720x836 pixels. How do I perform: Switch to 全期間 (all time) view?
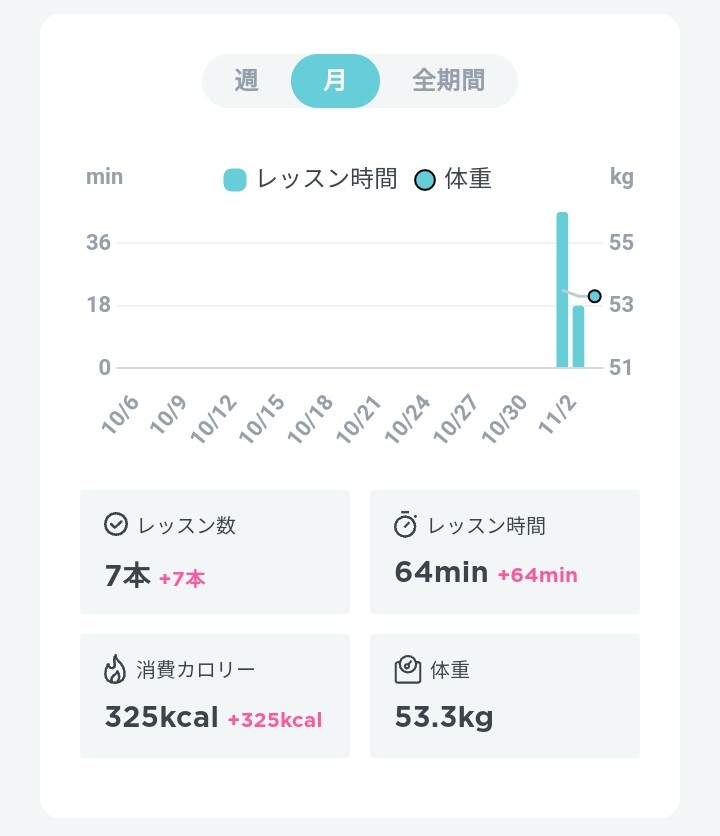coord(449,81)
